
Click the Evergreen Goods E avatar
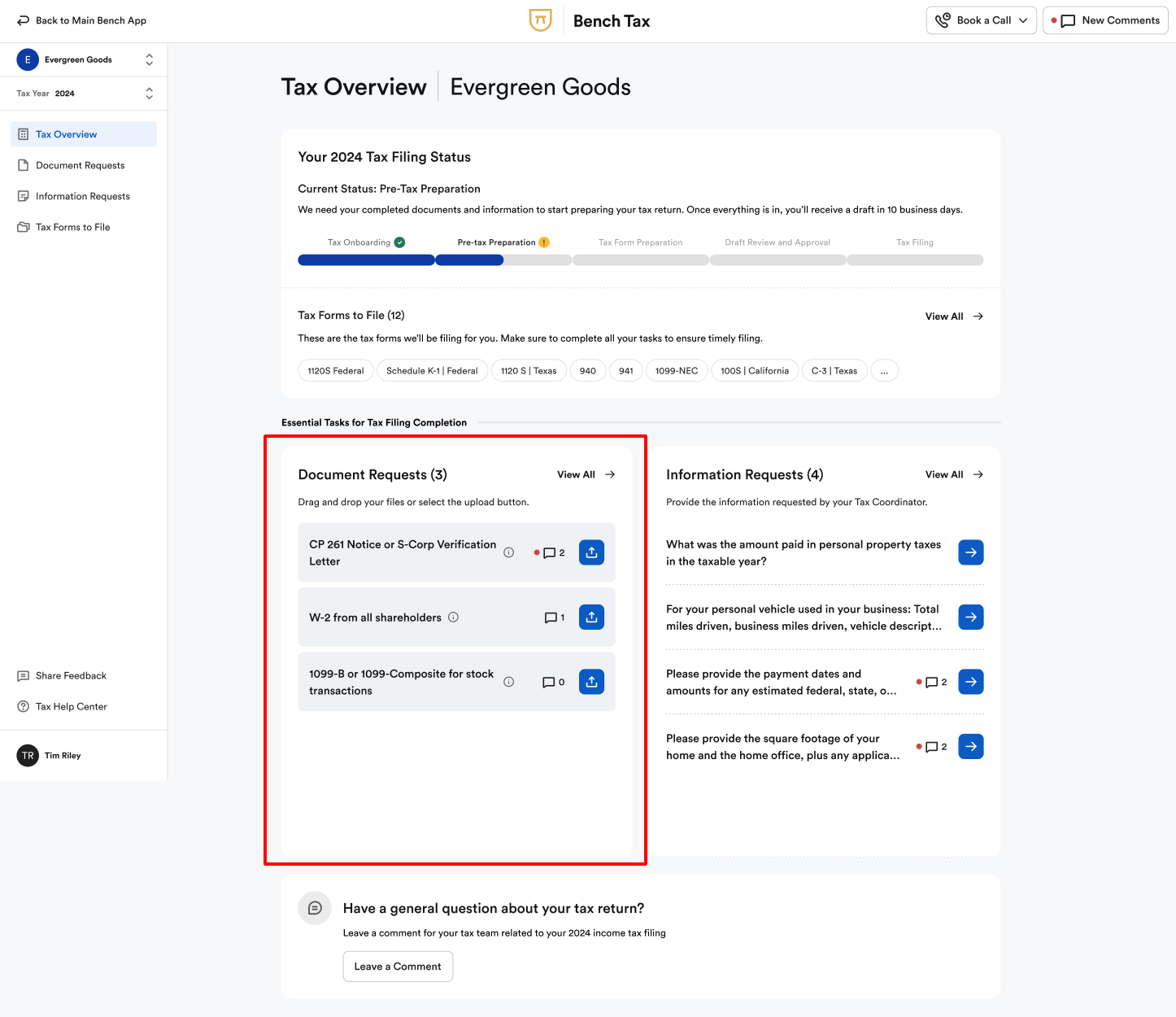[28, 59]
